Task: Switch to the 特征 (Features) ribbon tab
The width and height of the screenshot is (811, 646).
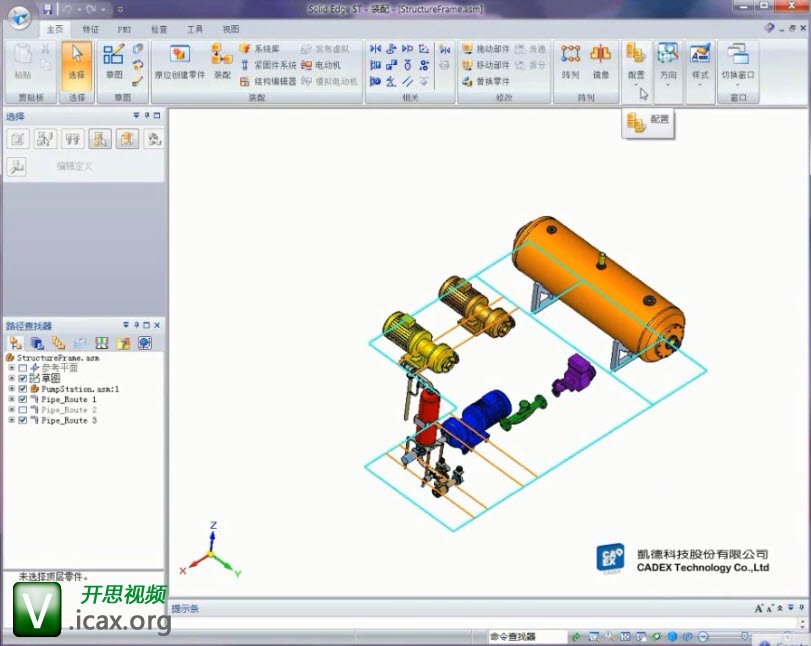Action: [x=90, y=30]
